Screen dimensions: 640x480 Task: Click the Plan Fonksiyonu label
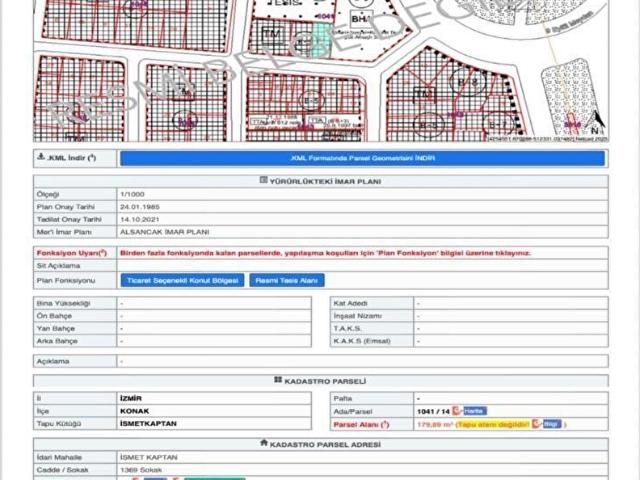[x=66, y=281]
